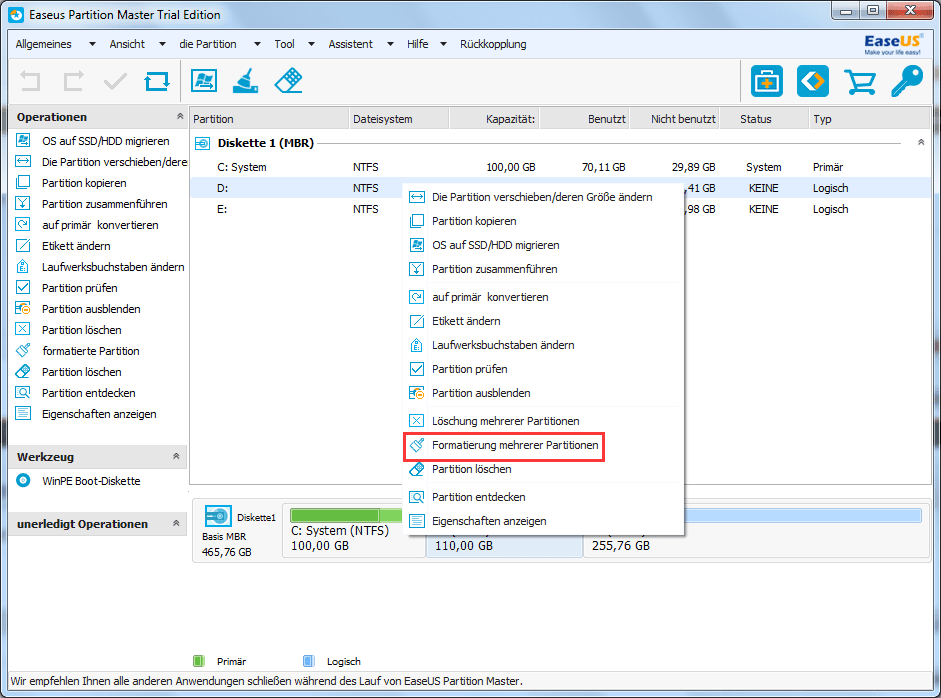Sort by the Dateisystem column header

(x=398, y=119)
